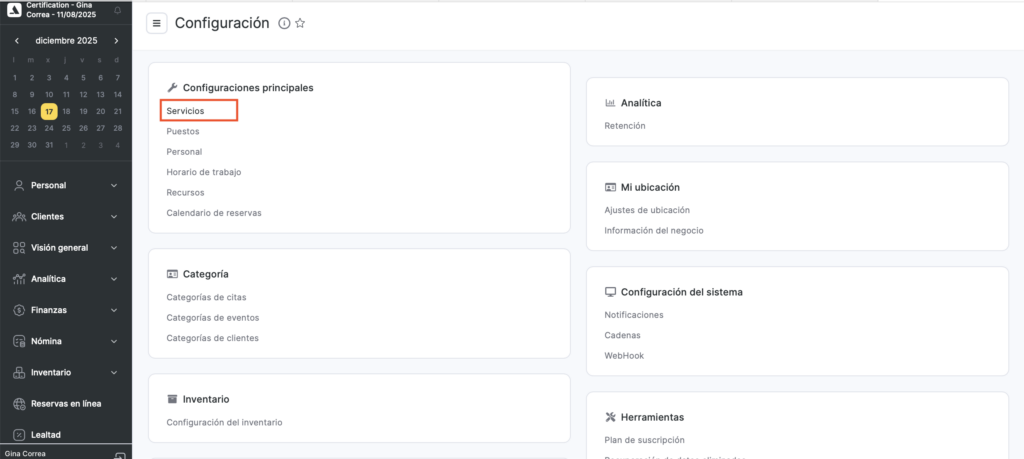Image resolution: width=1024 pixels, height=459 pixels.
Task: Go to previous month in calendar
Action: coord(16,41)
